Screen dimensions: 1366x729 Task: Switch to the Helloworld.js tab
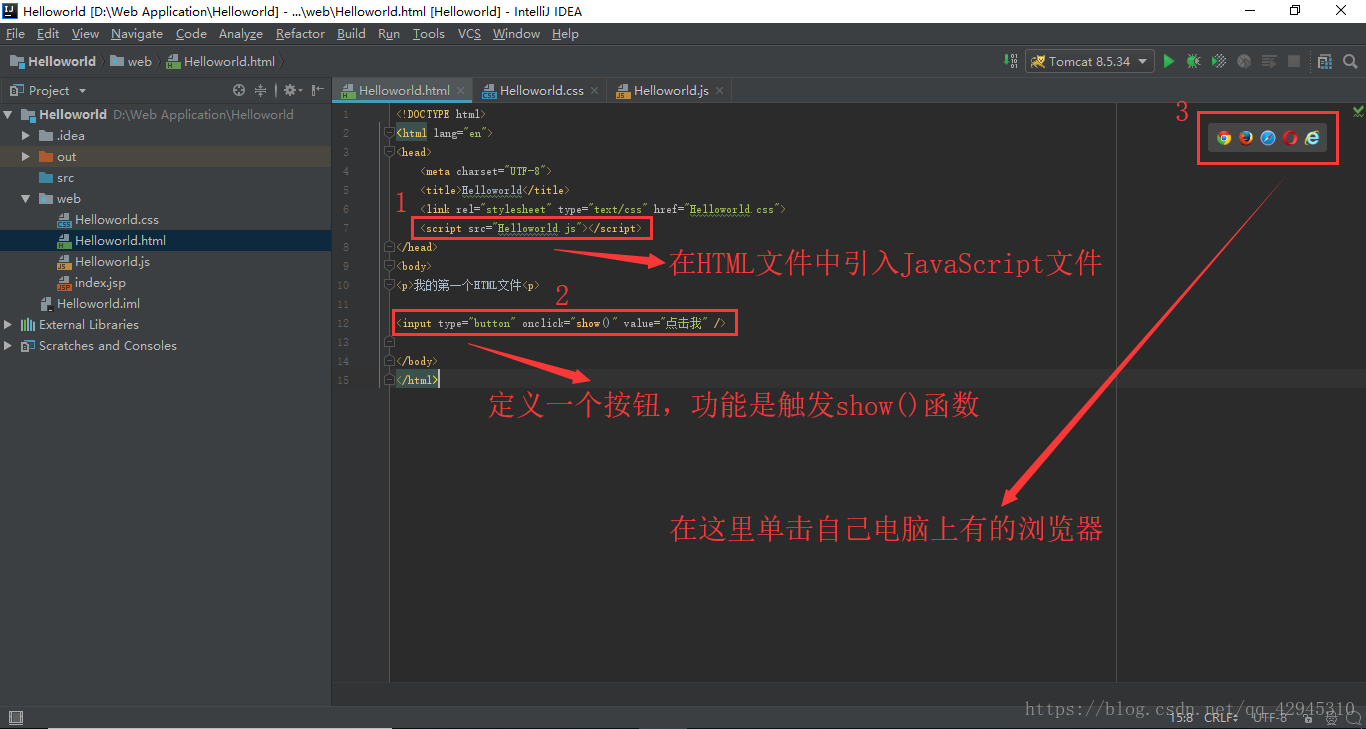point(671,90)
